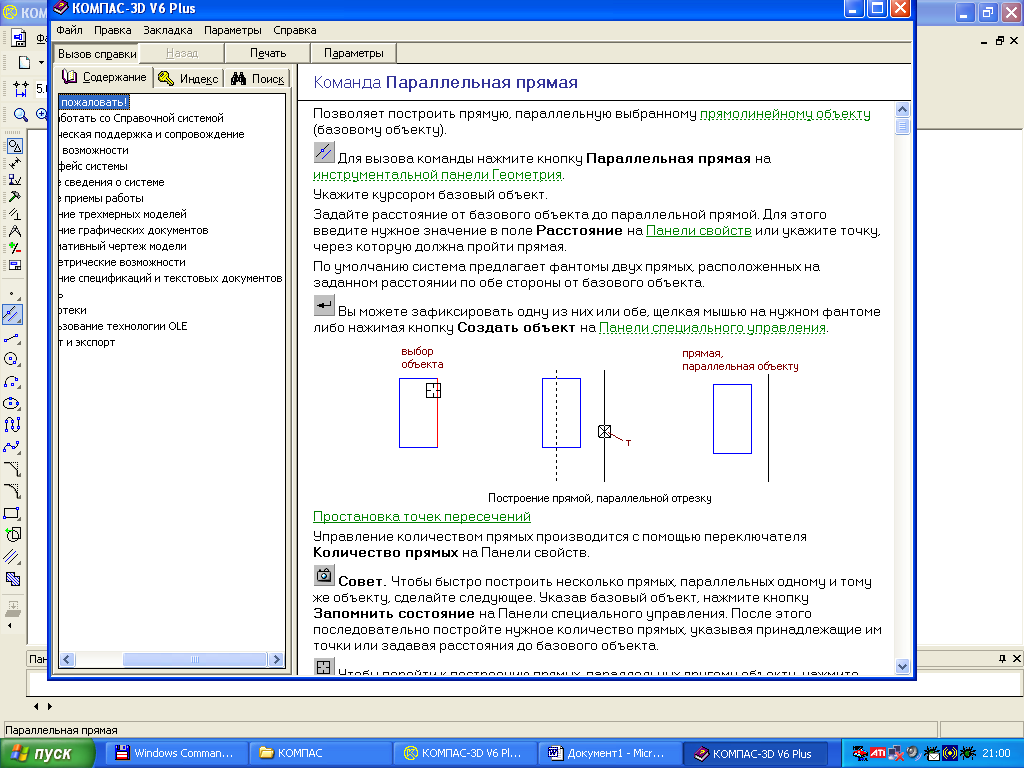Switch to КОМПАС folder taskbar item
The width and height of the screenshot is (1024, 768).
coord(321,753)
